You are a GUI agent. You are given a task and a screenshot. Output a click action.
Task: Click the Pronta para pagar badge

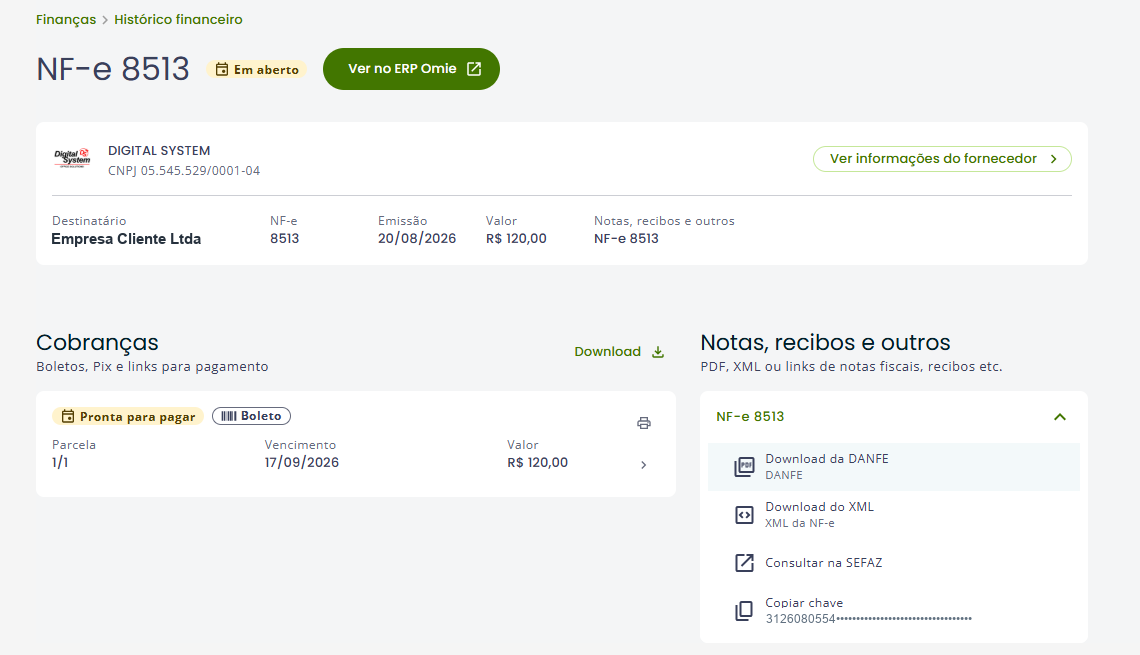tap(128, 417)
